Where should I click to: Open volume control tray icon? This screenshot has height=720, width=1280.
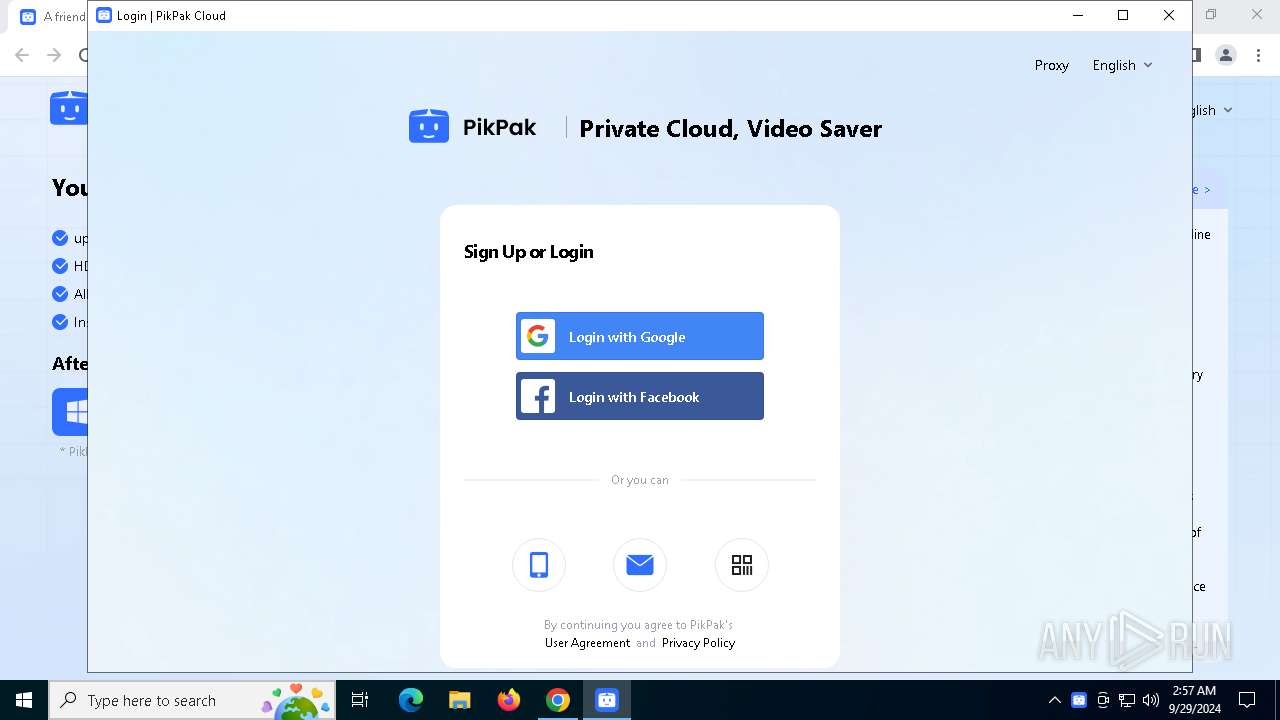click(x=1151, y=700)
